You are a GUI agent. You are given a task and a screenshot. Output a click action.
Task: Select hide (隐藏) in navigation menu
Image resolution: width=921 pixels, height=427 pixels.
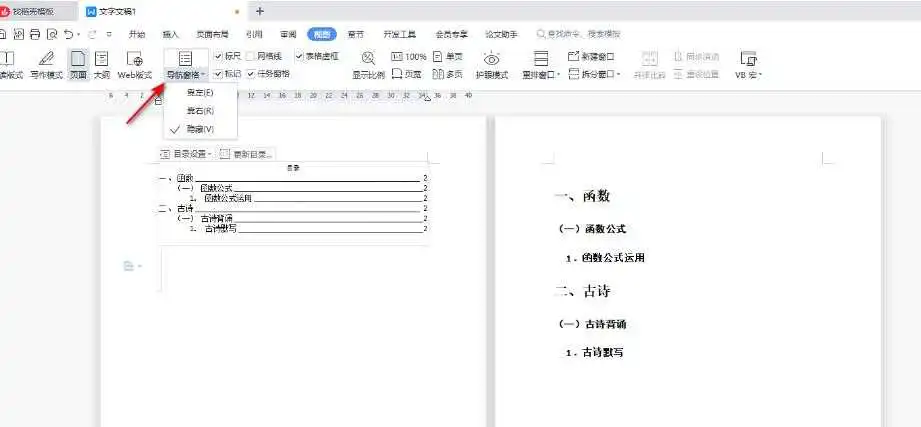(200, 129)
